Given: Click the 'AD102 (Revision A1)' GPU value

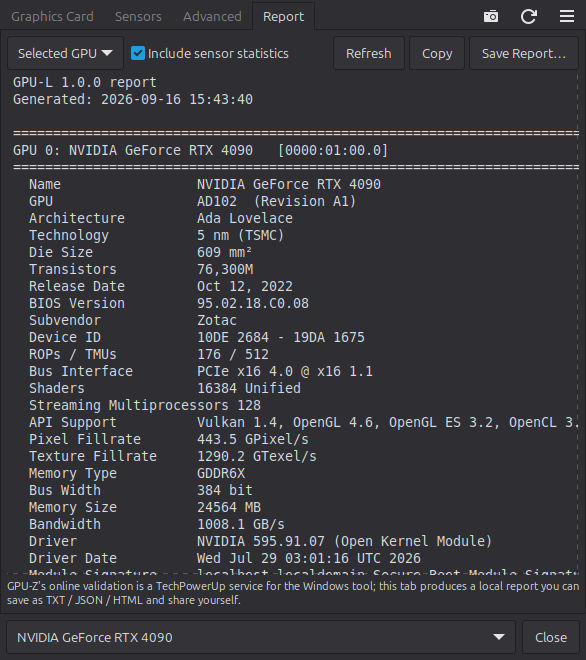Looking at the screenshot, I should pos(277,201).
